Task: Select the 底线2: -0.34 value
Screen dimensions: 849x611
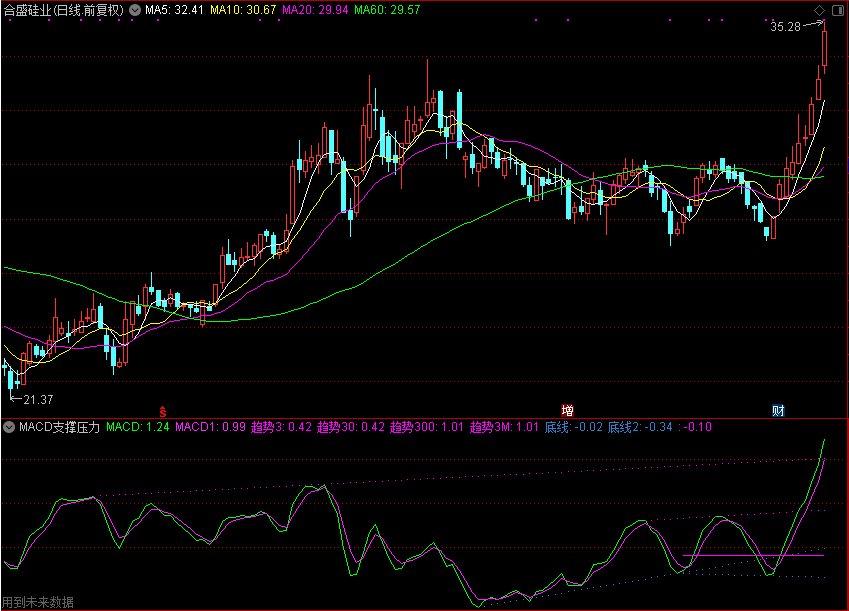Action: coord(640,427)
